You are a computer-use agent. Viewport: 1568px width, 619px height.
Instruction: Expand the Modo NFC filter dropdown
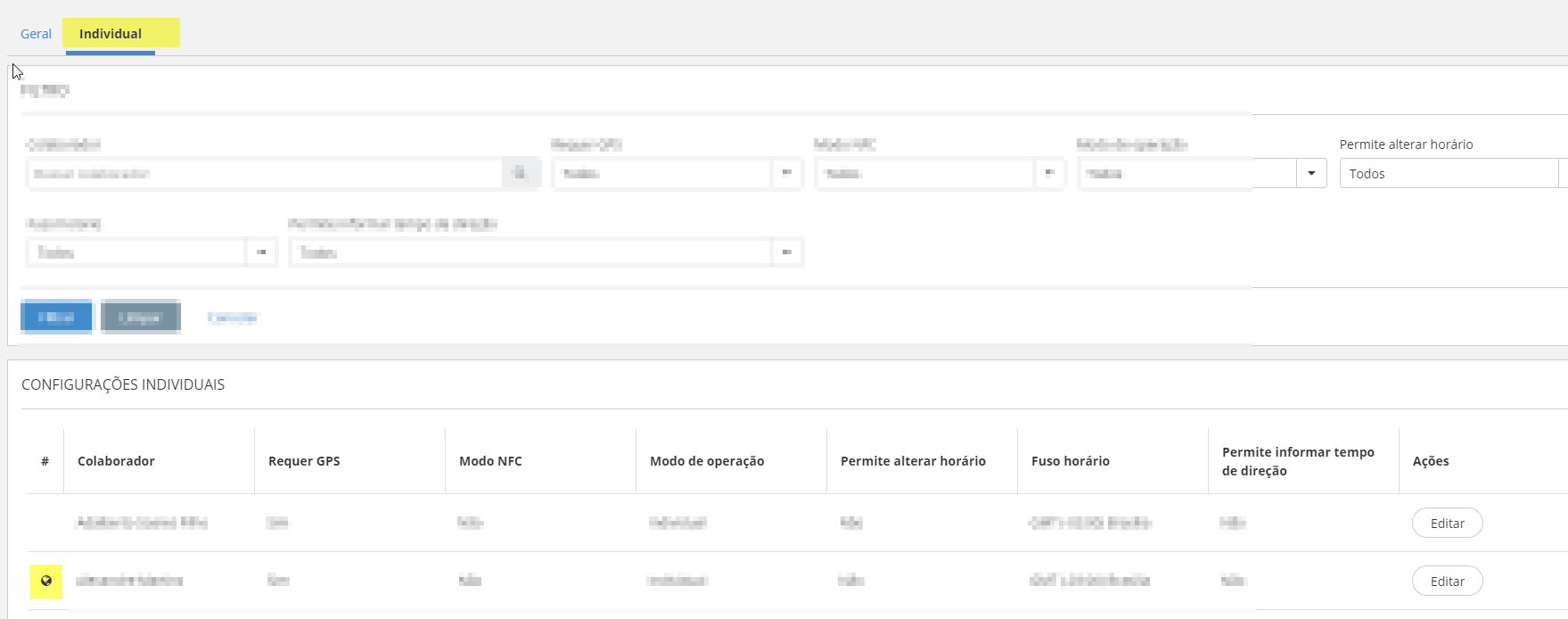(1048, 173)
